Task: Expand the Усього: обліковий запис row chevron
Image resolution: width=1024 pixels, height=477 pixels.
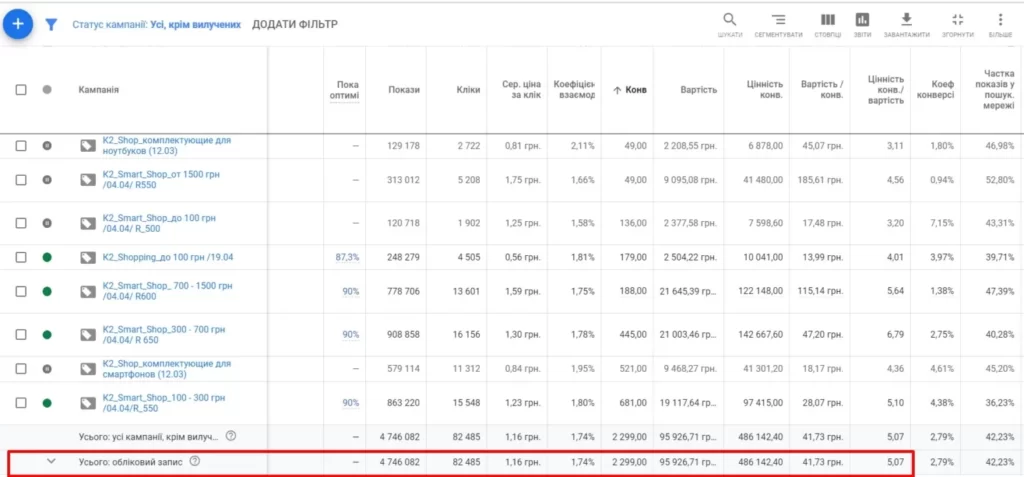Action: click(x=52, y=461)
